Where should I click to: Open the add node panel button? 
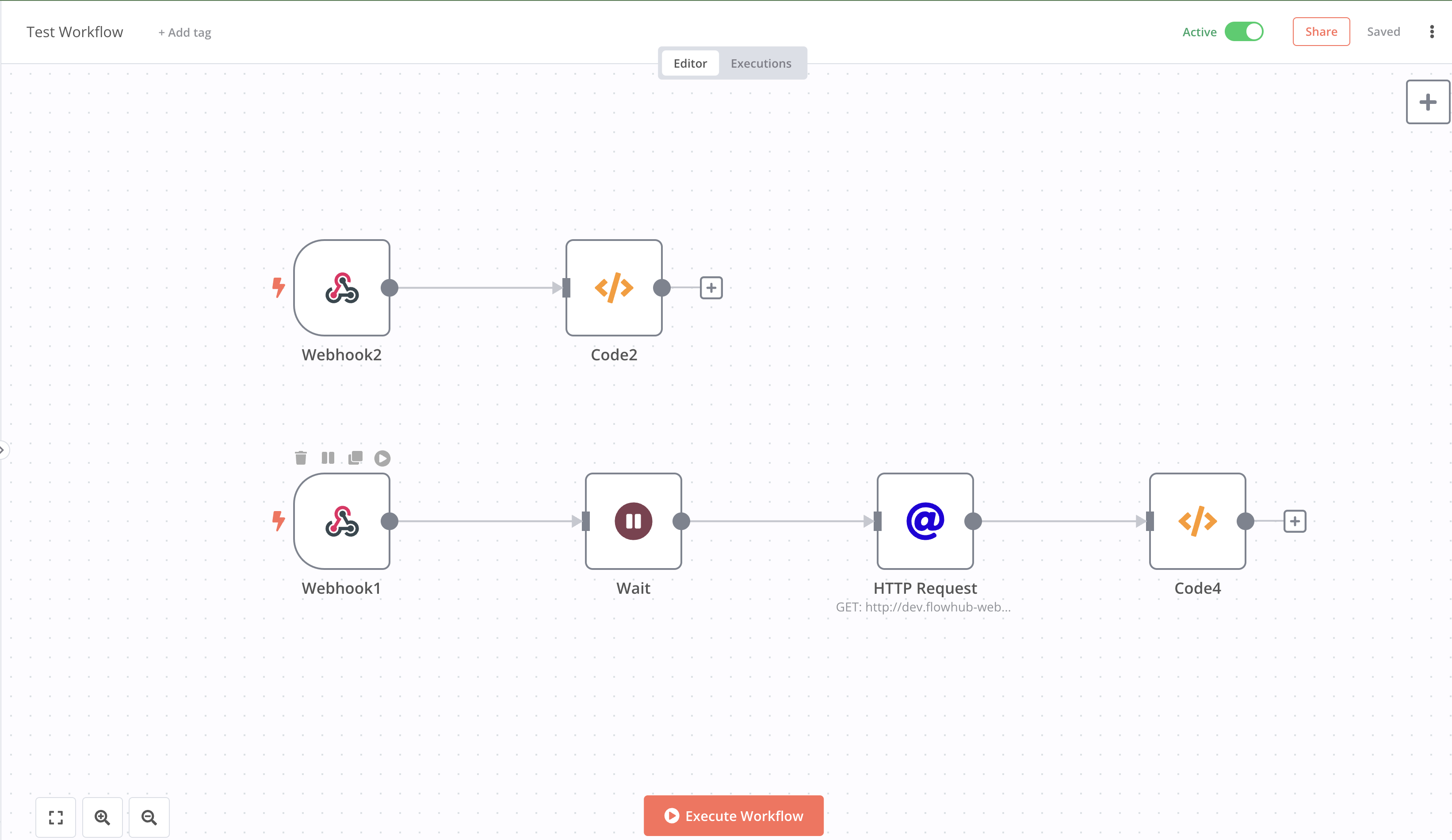pyautogui.click(x=1427, y=102)
